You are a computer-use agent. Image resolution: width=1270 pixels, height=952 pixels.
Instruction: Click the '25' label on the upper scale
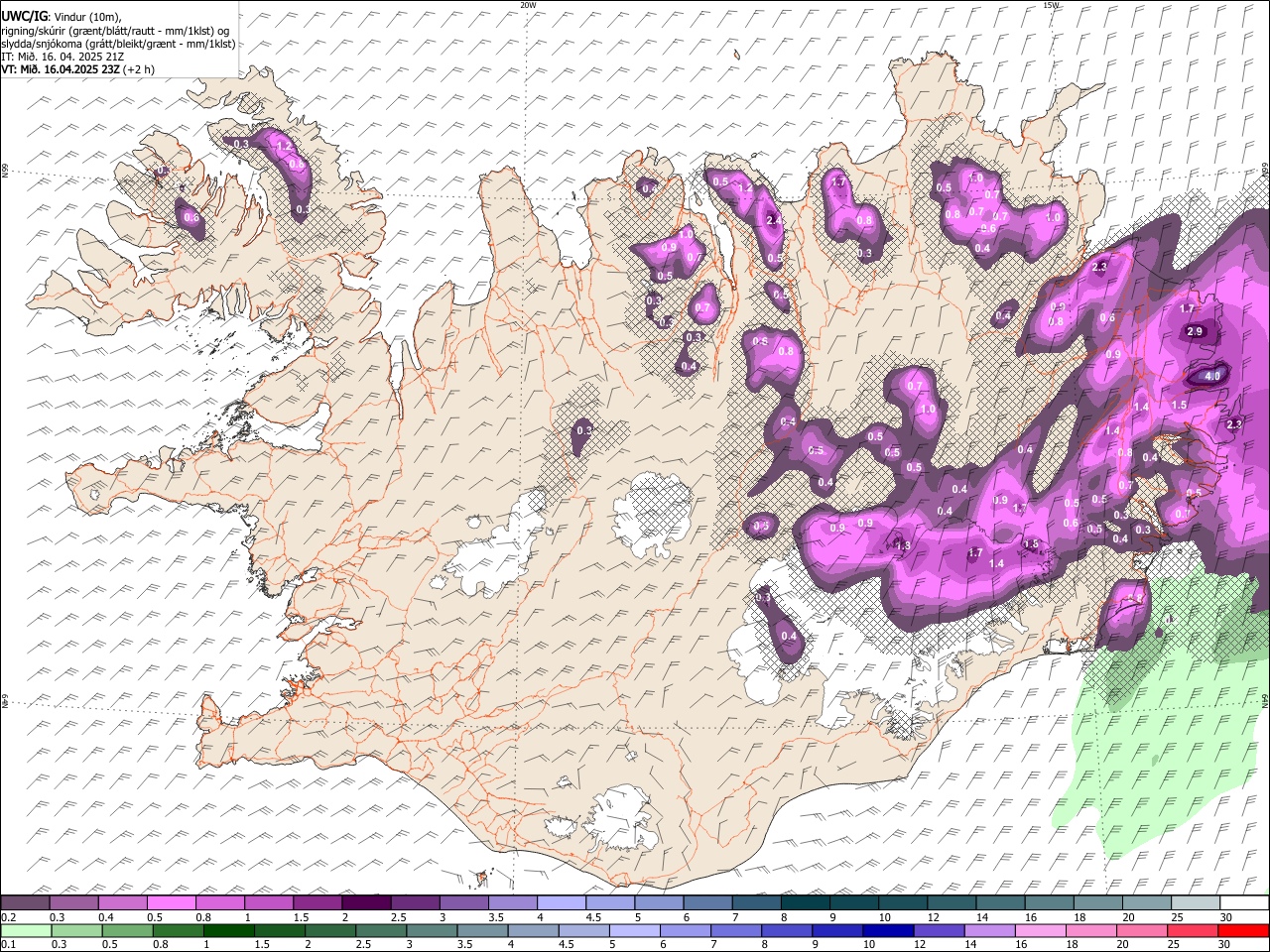1177,917
